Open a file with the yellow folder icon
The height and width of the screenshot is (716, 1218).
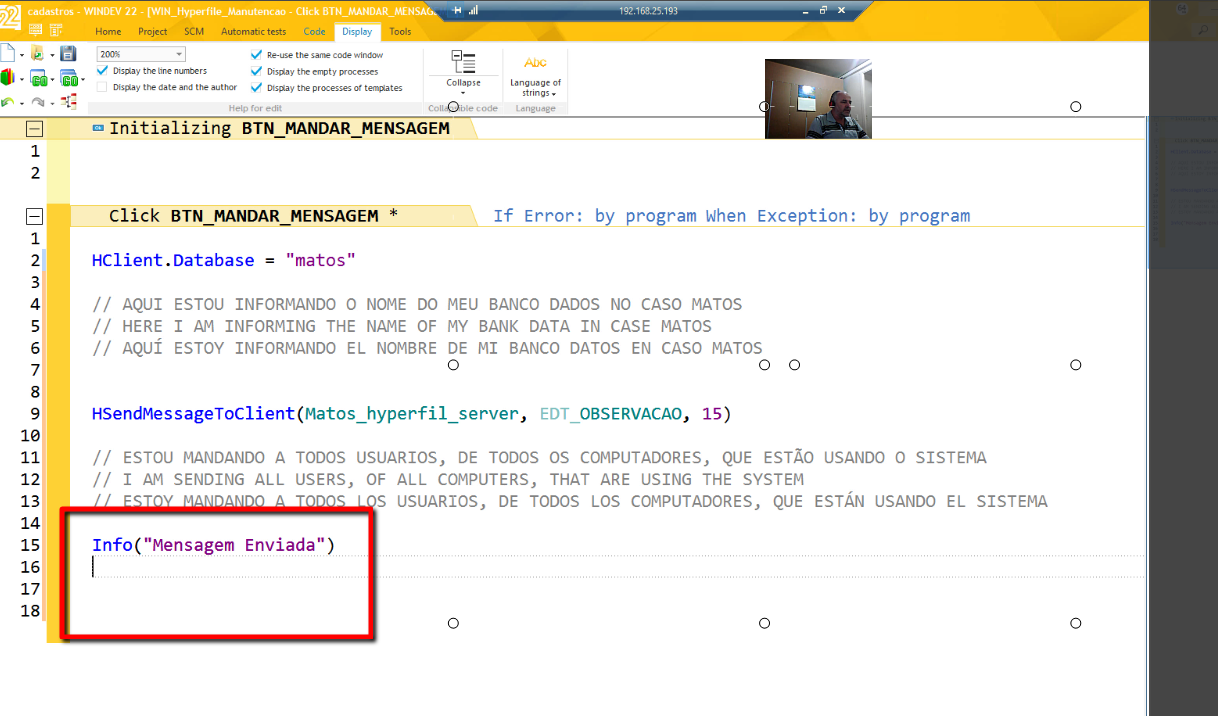point(37,53)
